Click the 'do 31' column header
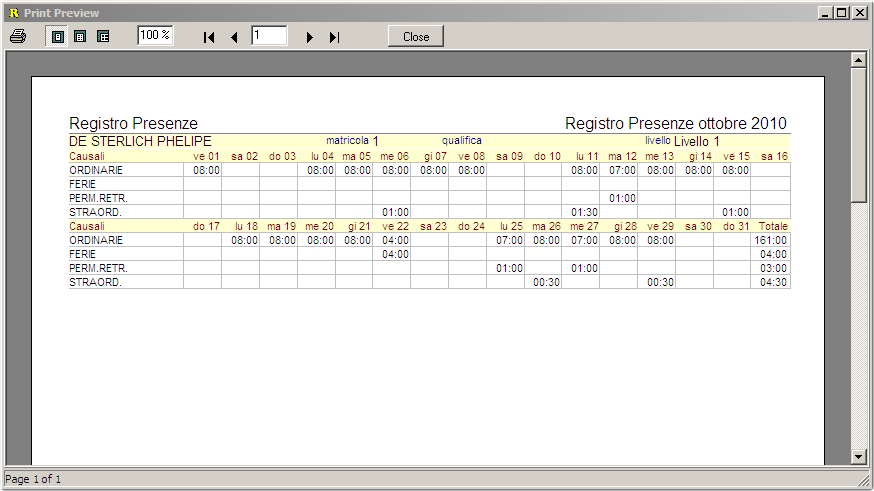The width and height of the screenshot is (874, 491). coord(736,226)
